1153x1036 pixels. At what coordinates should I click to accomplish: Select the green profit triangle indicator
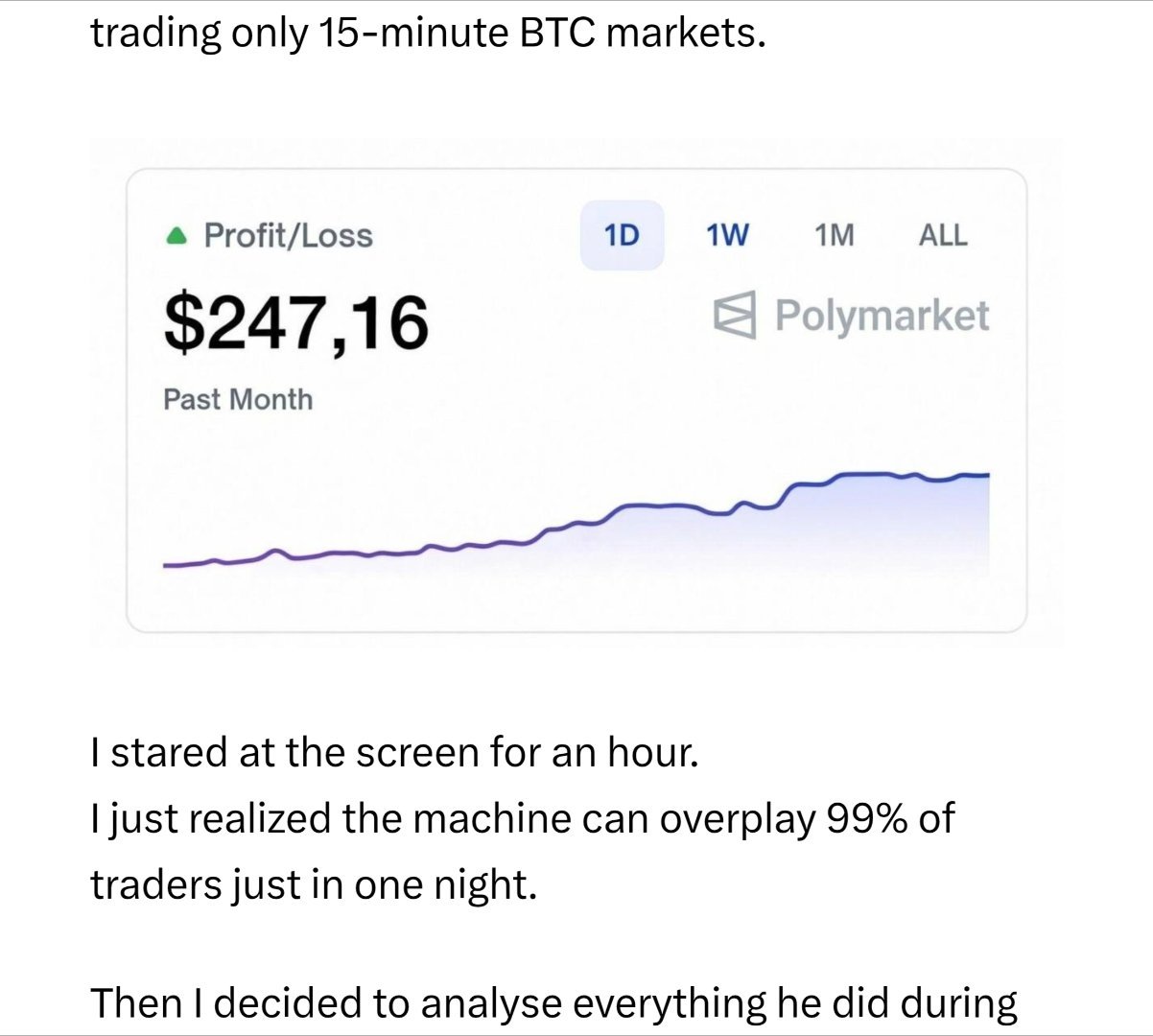176,233
